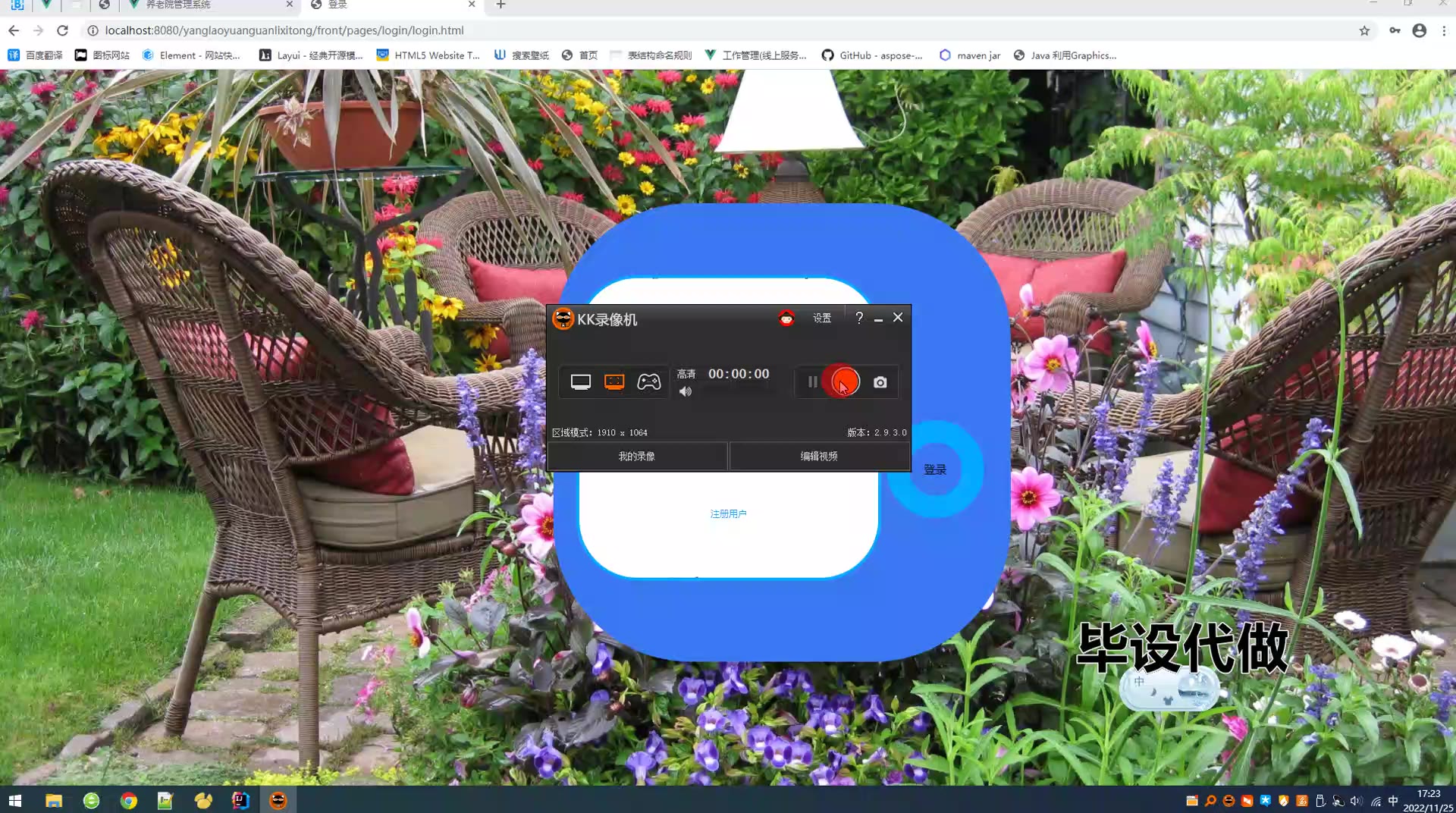Open the KK录像机 help question mark
Viewport: 1456px width, 813px height.
pos(859,318)
